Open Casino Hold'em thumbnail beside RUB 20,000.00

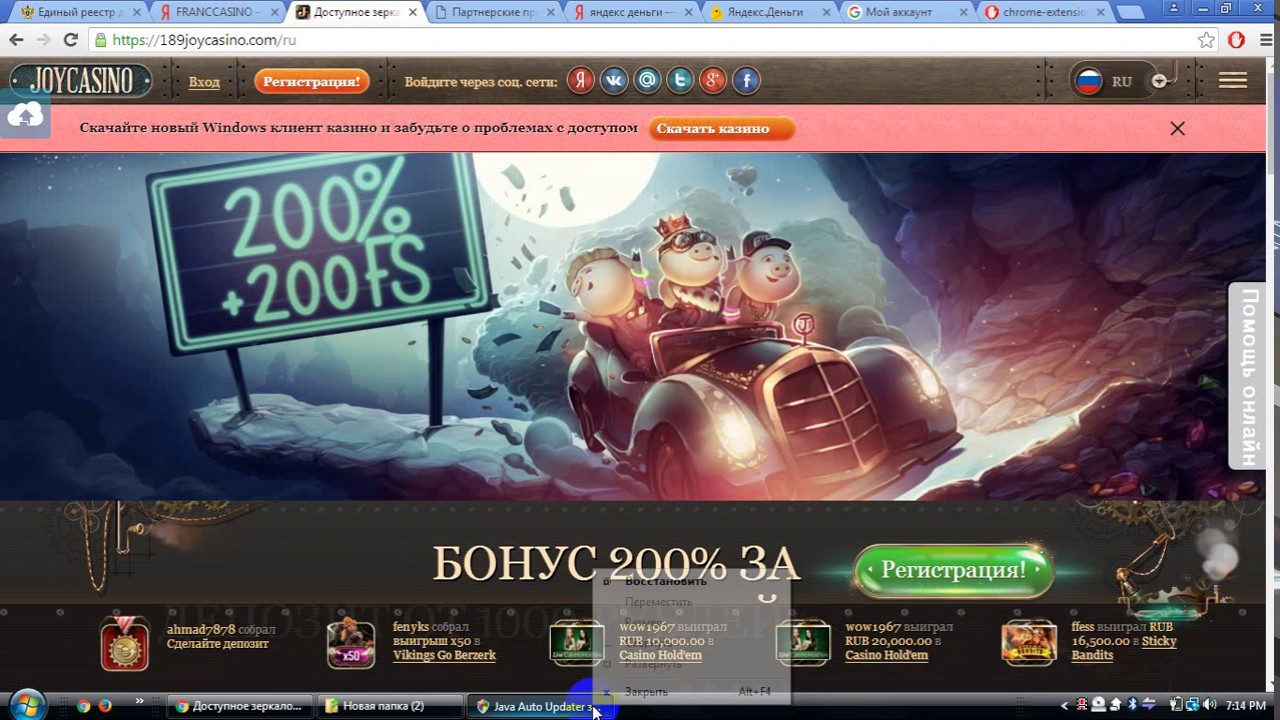click(x=802, y=643)
